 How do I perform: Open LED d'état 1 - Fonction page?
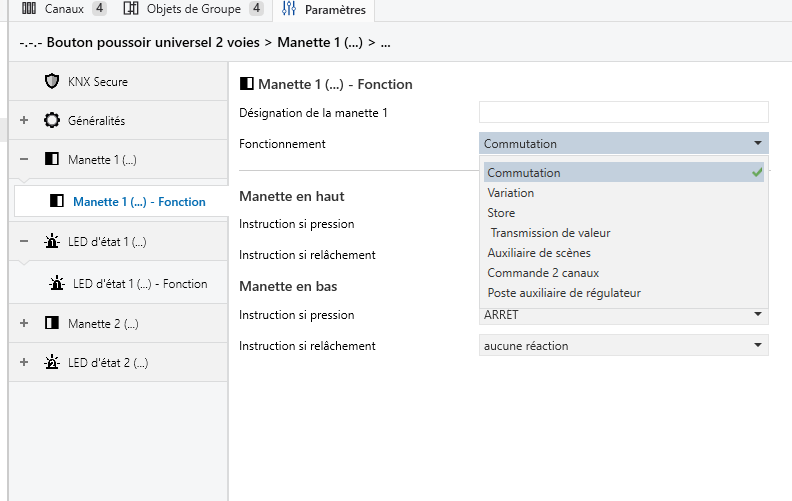coord(140,284)
